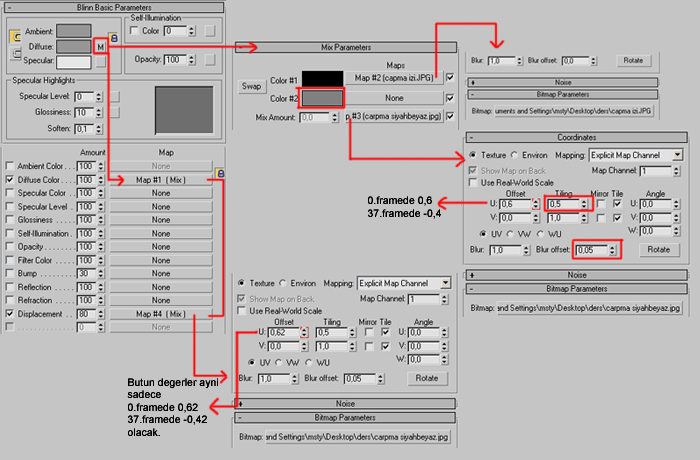The height and width of the screenshot is (460, 700).
Task: Enable the Ambient Color map checkbox
Action: 11,166
